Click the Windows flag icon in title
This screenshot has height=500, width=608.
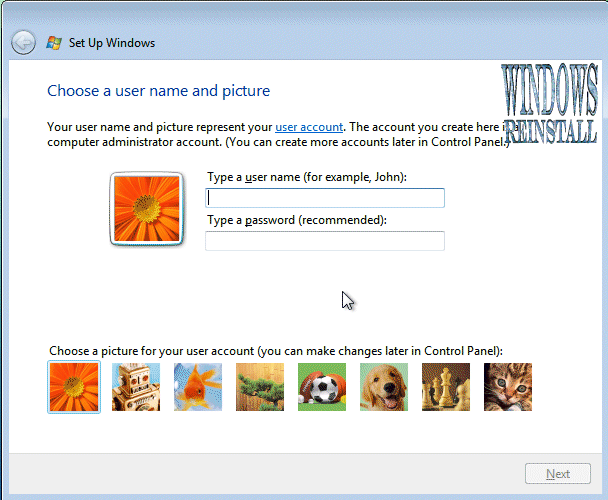coord(55,43)
